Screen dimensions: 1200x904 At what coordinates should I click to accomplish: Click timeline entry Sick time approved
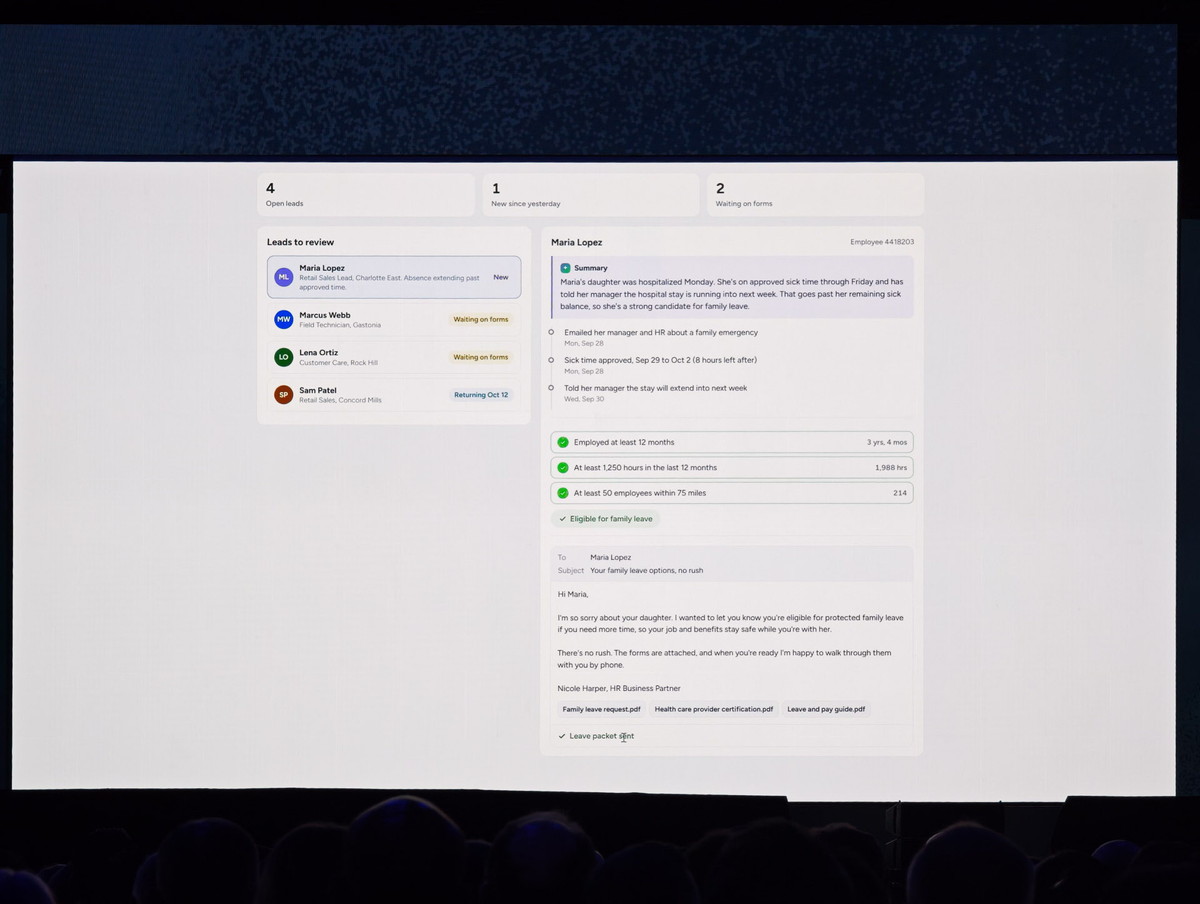pos(660,365)
